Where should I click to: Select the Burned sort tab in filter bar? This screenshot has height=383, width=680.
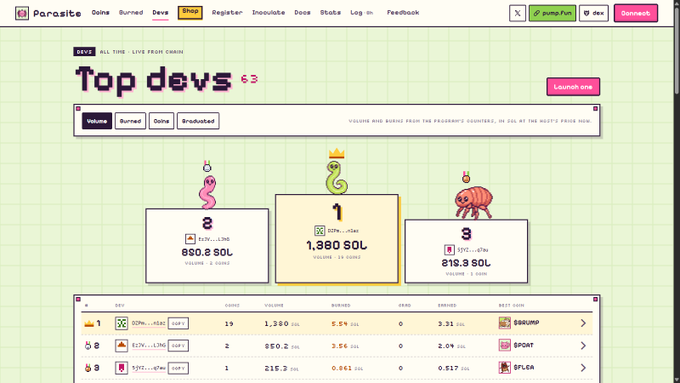(131, 121)
